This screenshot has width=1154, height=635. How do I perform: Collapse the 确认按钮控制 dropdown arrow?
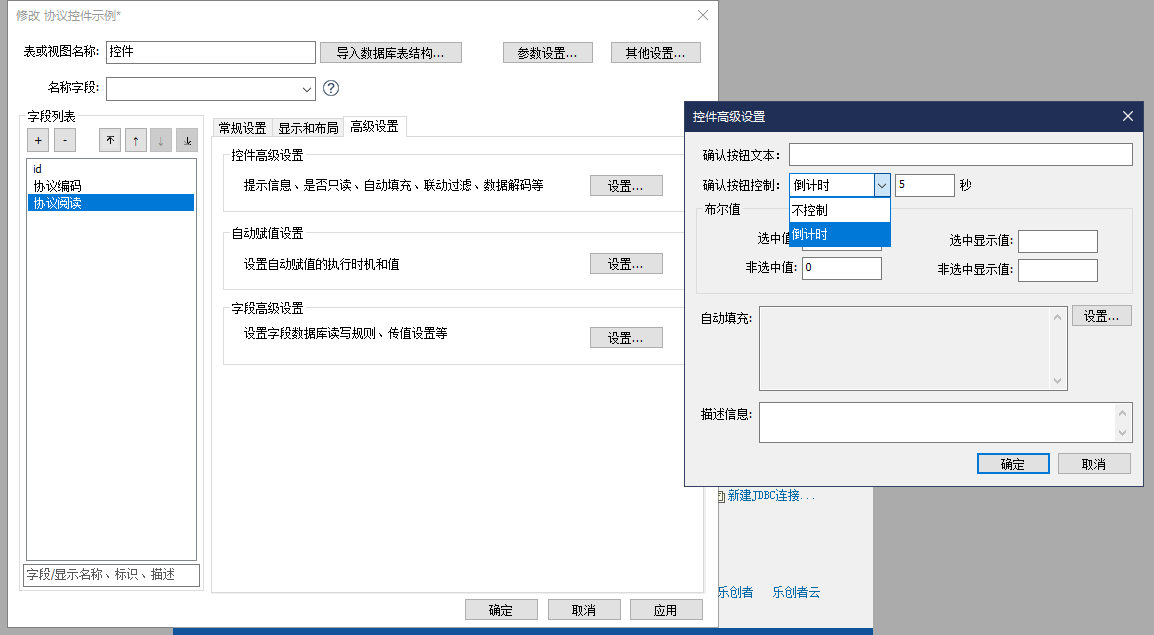click(881, 185)
